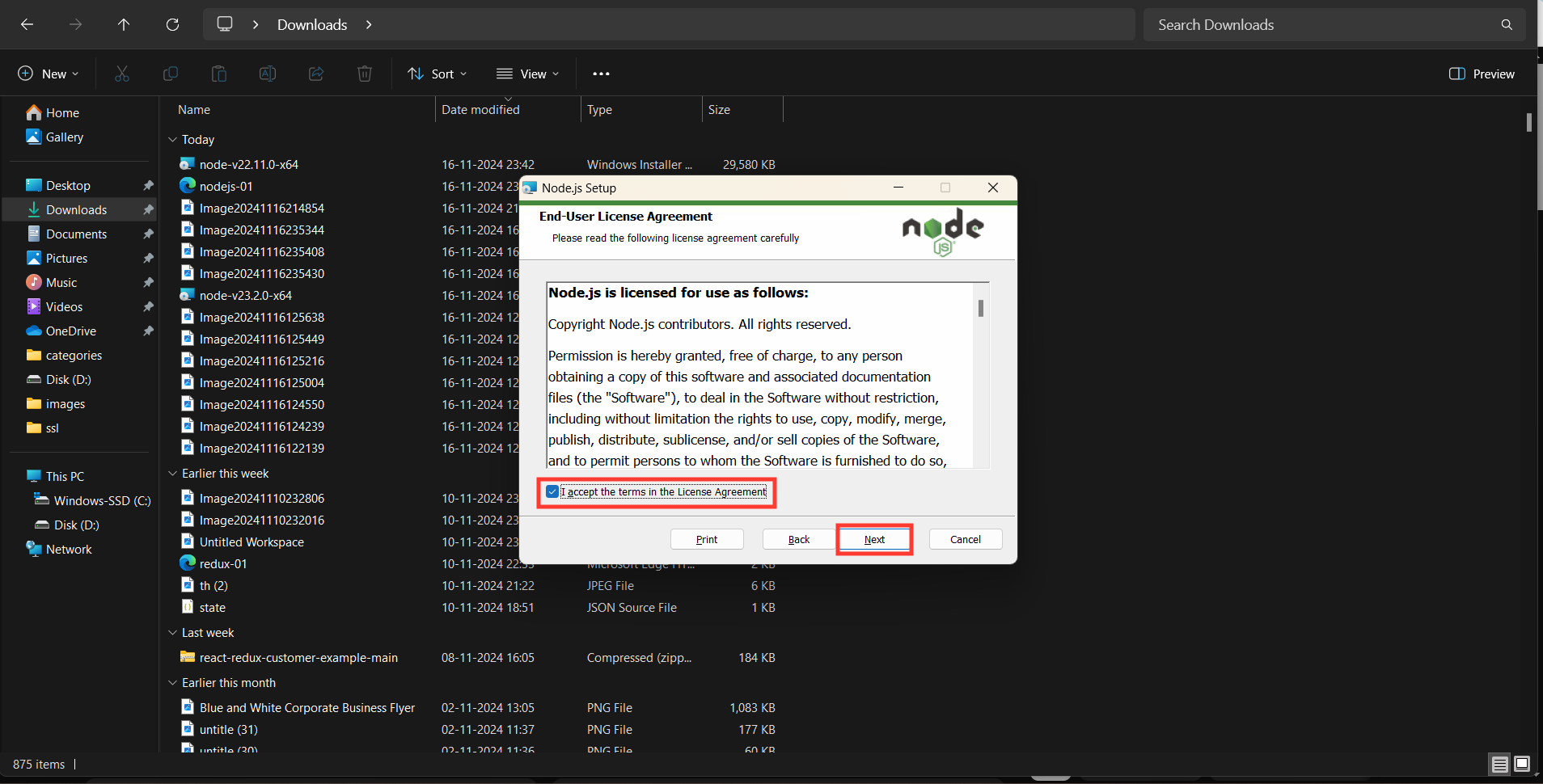
Task: Open the View dropdown
Action: [527, 74]
